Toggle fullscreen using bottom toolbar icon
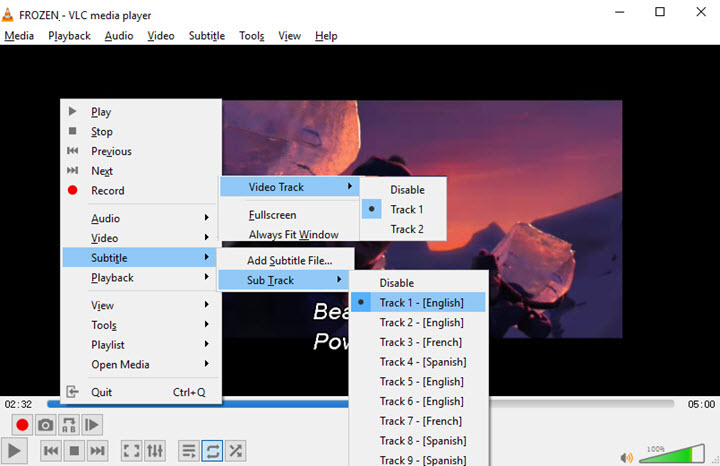This screenshot has height=466, width=720. [x=131, y=451]
